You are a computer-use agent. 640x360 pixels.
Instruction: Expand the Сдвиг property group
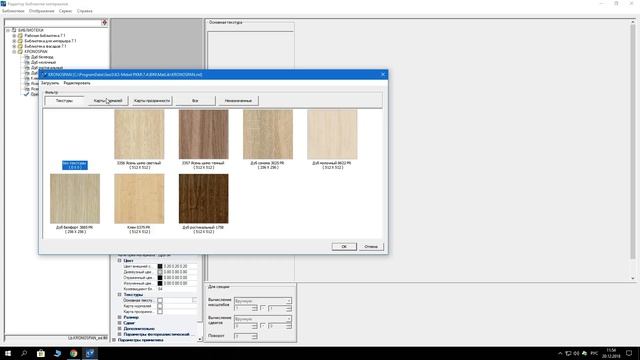(x=120, y=323)
